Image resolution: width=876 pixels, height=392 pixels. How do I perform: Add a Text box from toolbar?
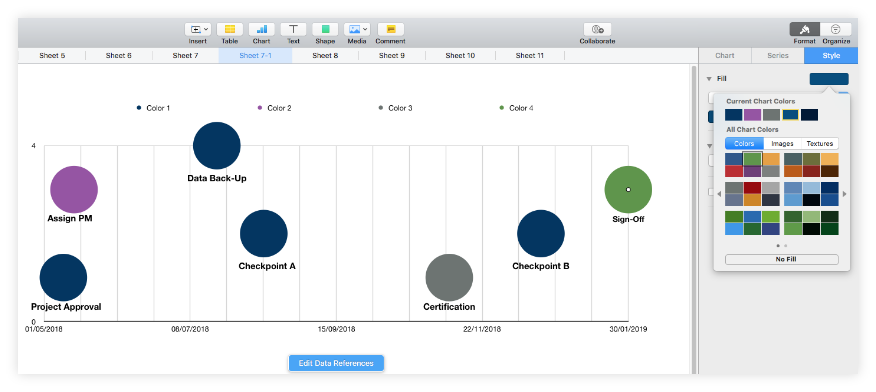coord(293,30)
